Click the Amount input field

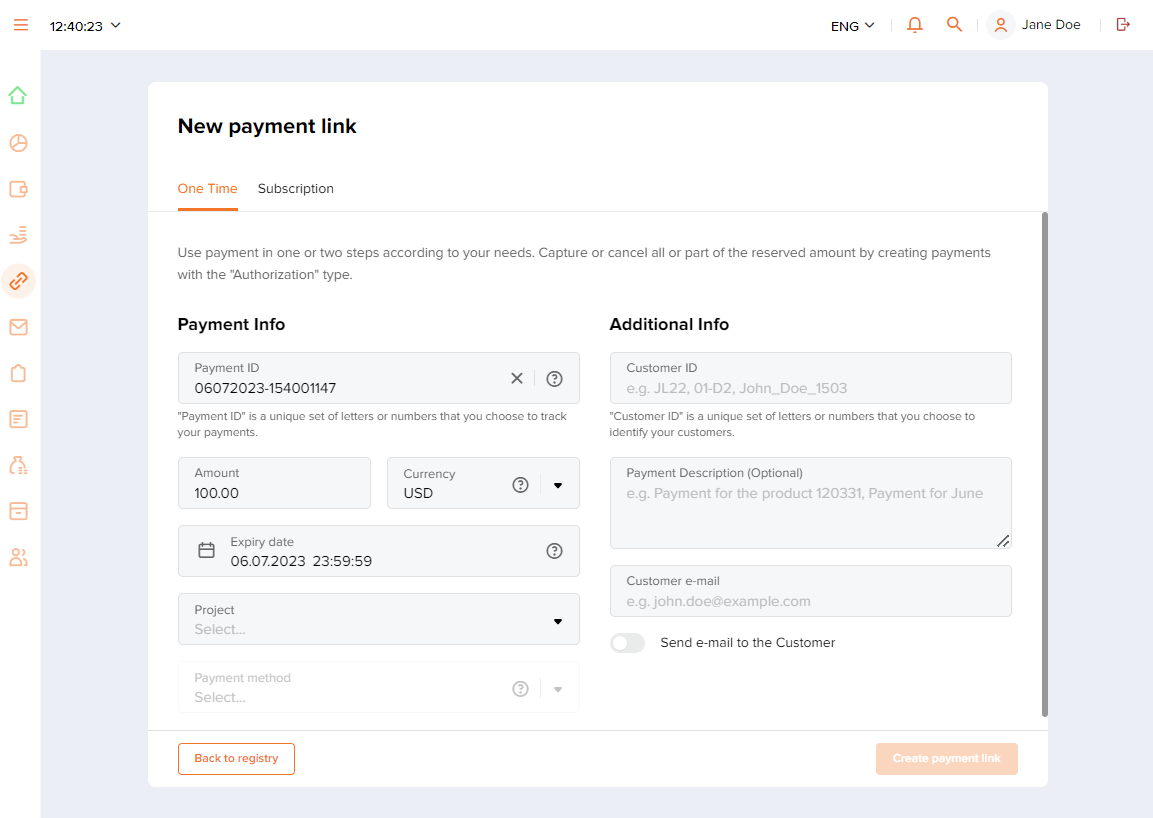pyautogui.click(x=274, y=483)
